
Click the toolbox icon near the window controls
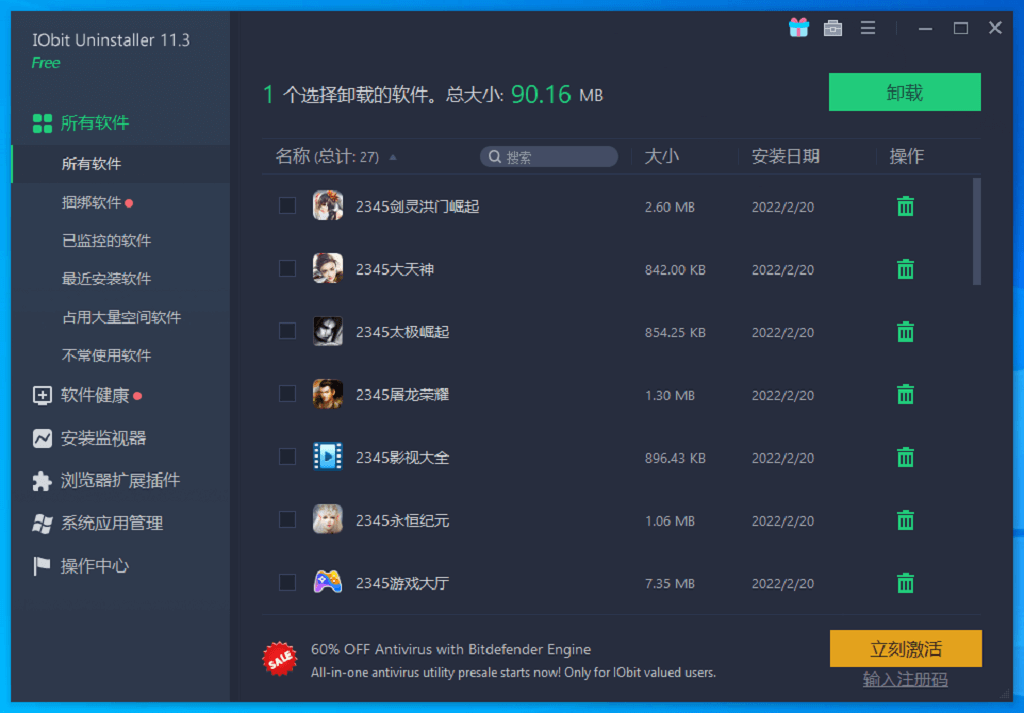click(833, 27)
